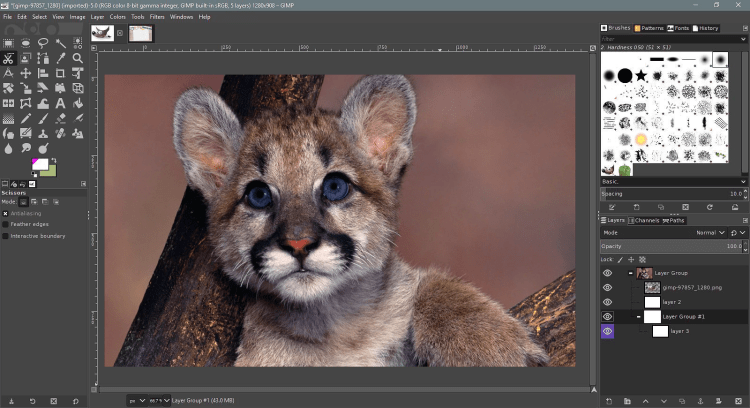Select the Rectangle Select tool

pyautogui.click(x=8, y=43)
